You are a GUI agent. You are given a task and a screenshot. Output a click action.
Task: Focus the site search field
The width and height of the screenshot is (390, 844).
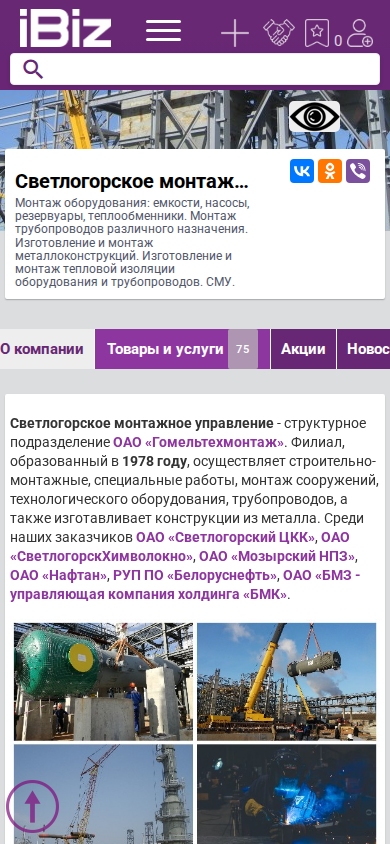[195, 69]
